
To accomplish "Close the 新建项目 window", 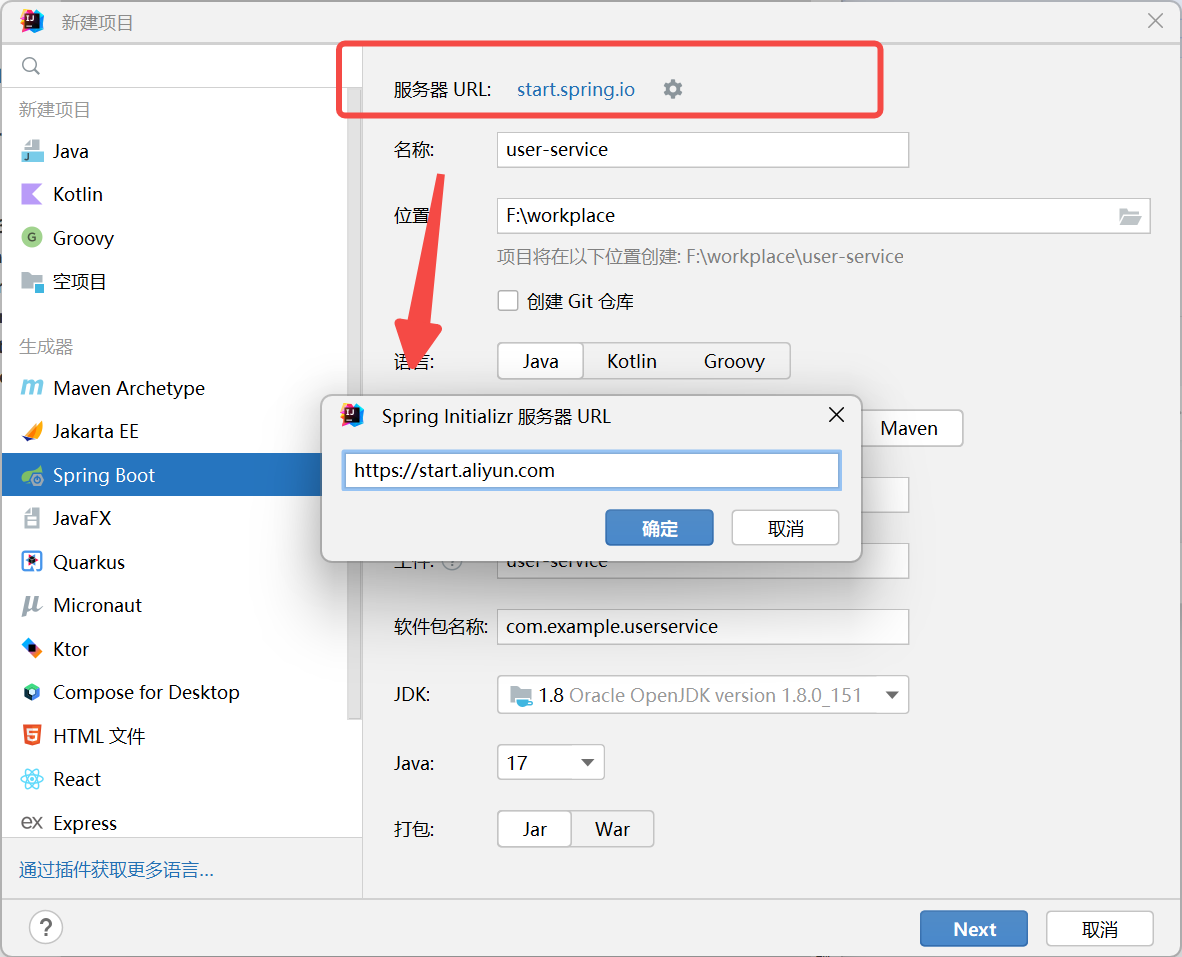I will coord(1155,21).
